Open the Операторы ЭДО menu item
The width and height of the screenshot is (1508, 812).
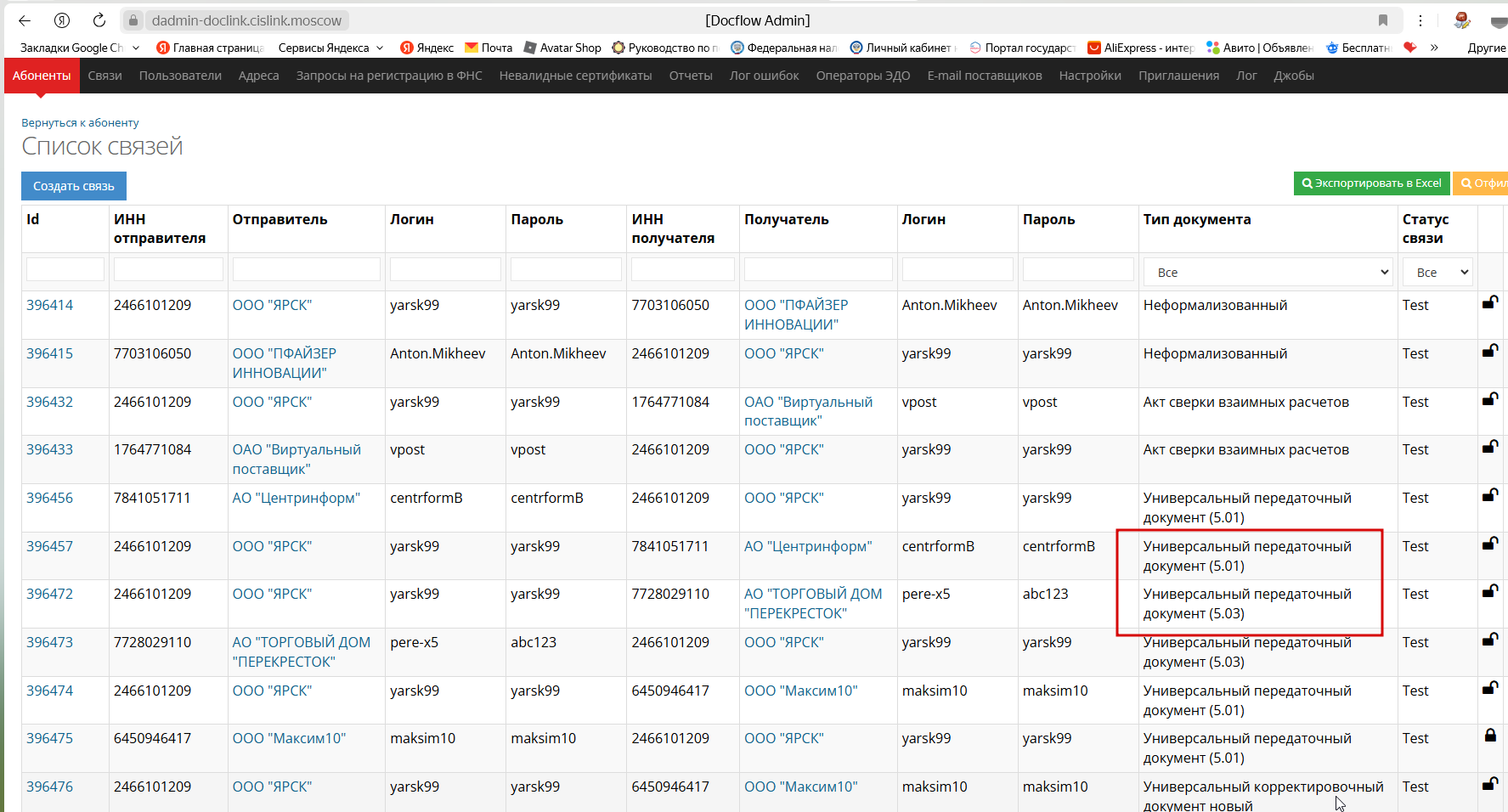863,76
